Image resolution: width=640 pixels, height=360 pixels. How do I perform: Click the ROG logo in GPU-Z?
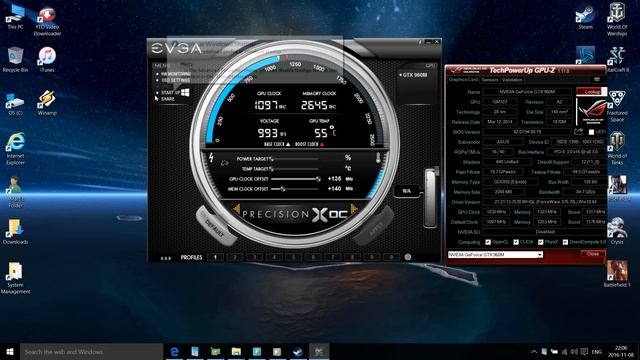click(592, 111)
